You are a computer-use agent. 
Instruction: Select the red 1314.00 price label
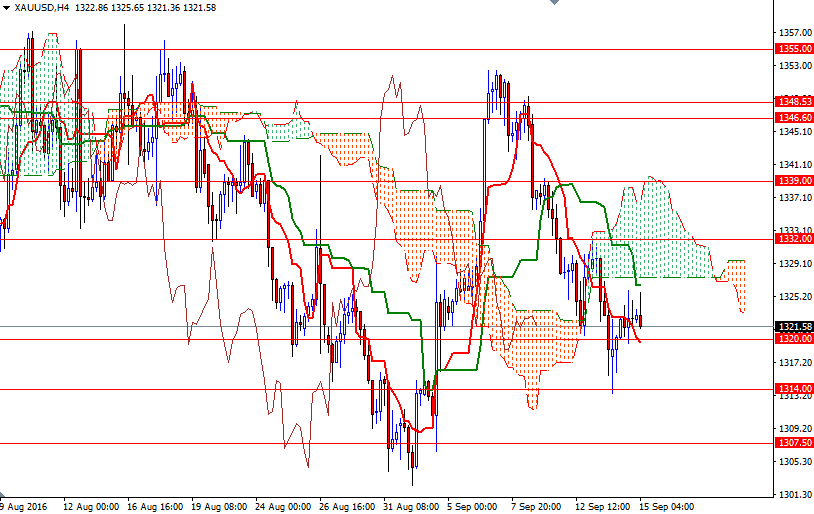[x=794, y=388]
